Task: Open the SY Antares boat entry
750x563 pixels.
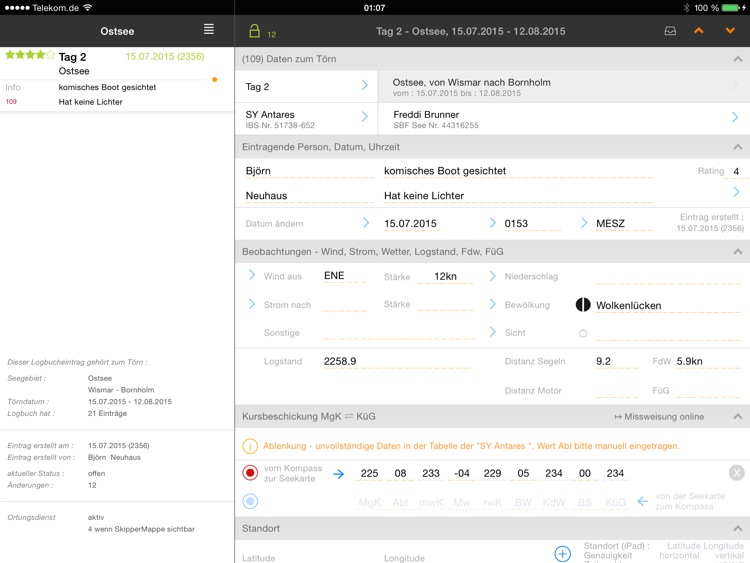Action: coord(307,119)
